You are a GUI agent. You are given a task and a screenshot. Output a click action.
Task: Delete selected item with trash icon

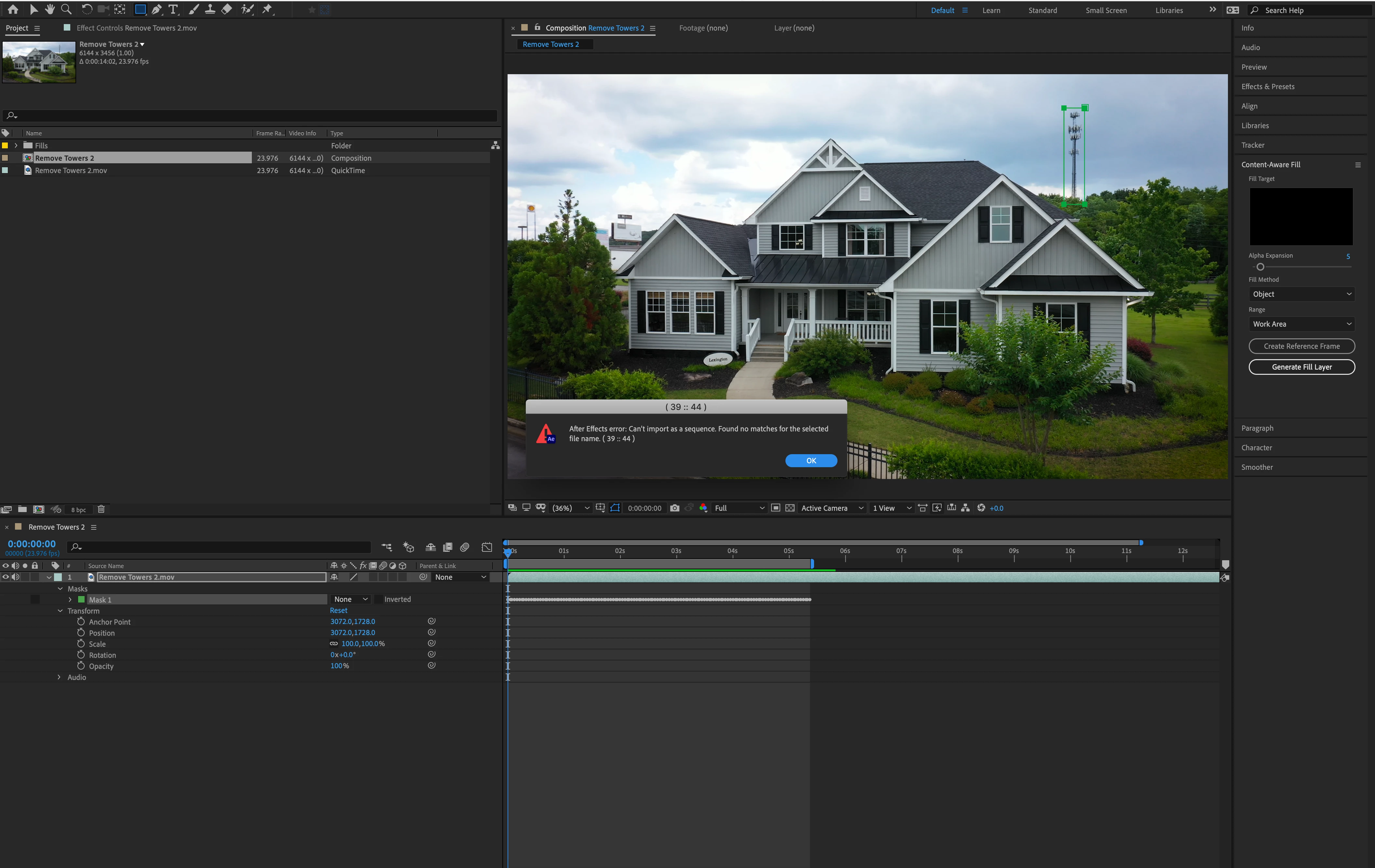click(x=101, y=509)
